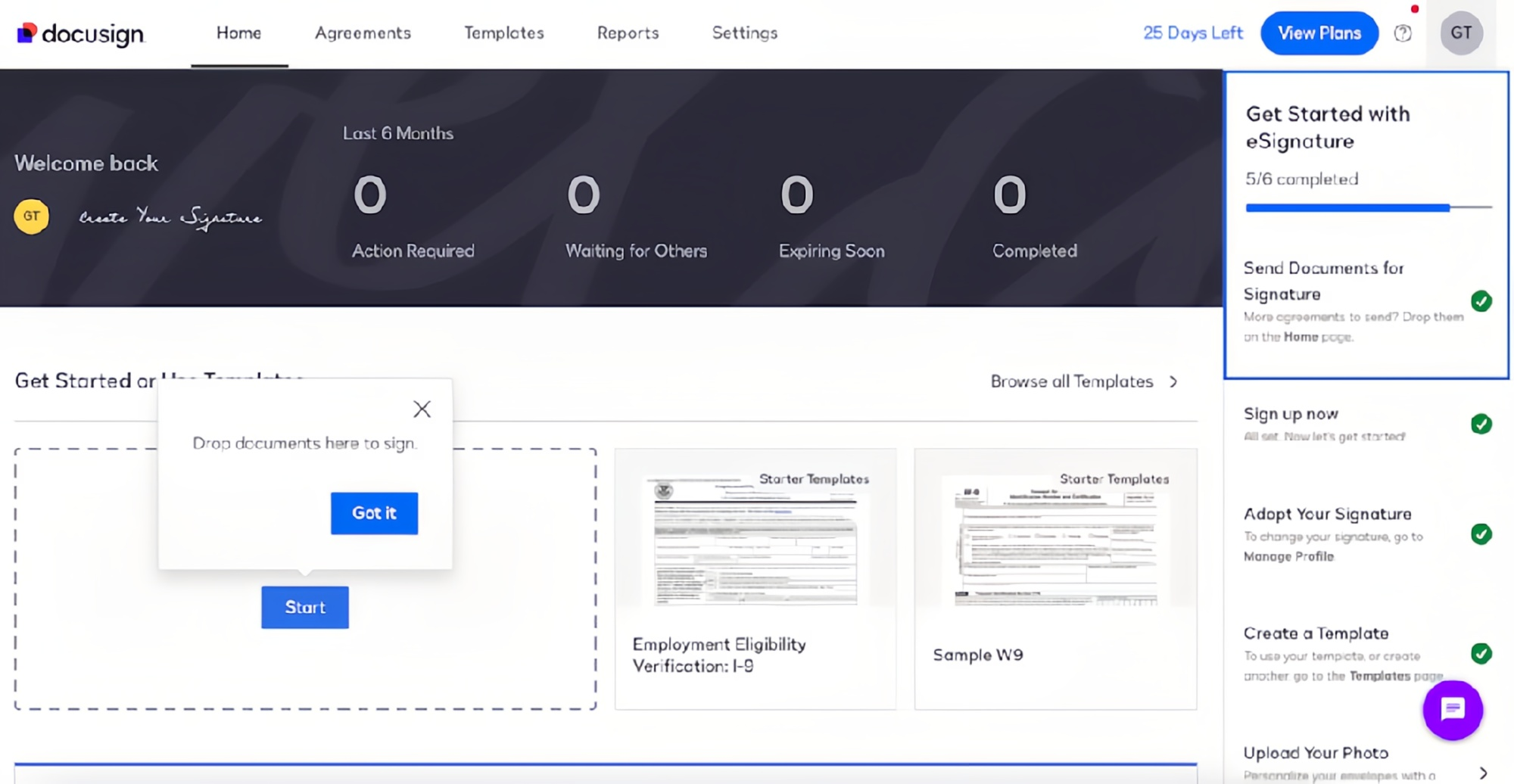This screenshot has width=1514, height=784.
Task: Open the help question mark icon
Action: 1403,33
